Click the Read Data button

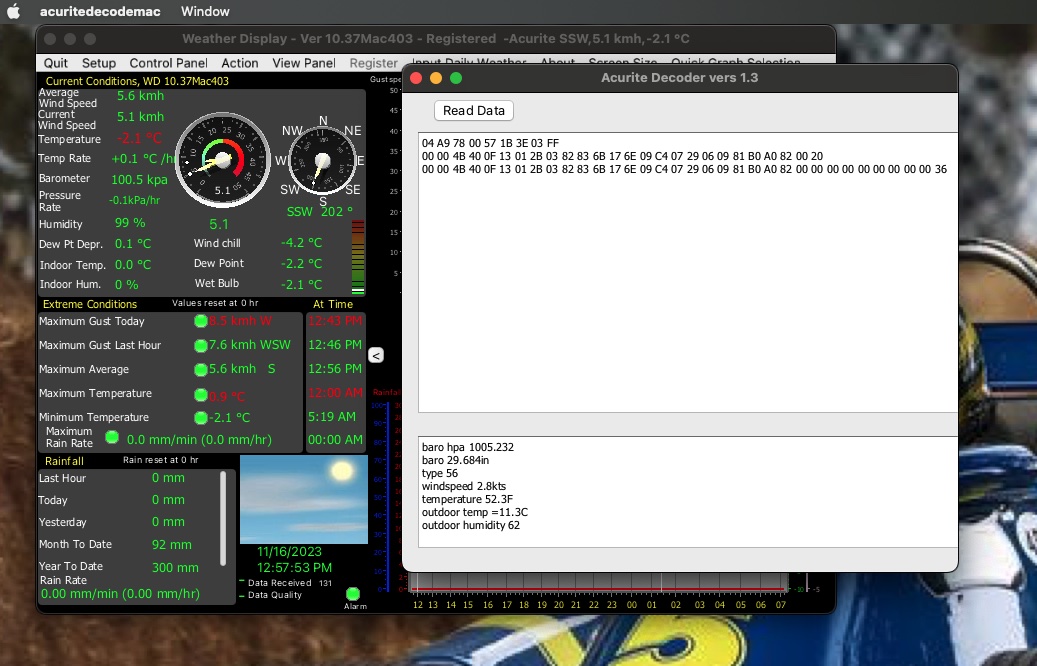point(474,110)
